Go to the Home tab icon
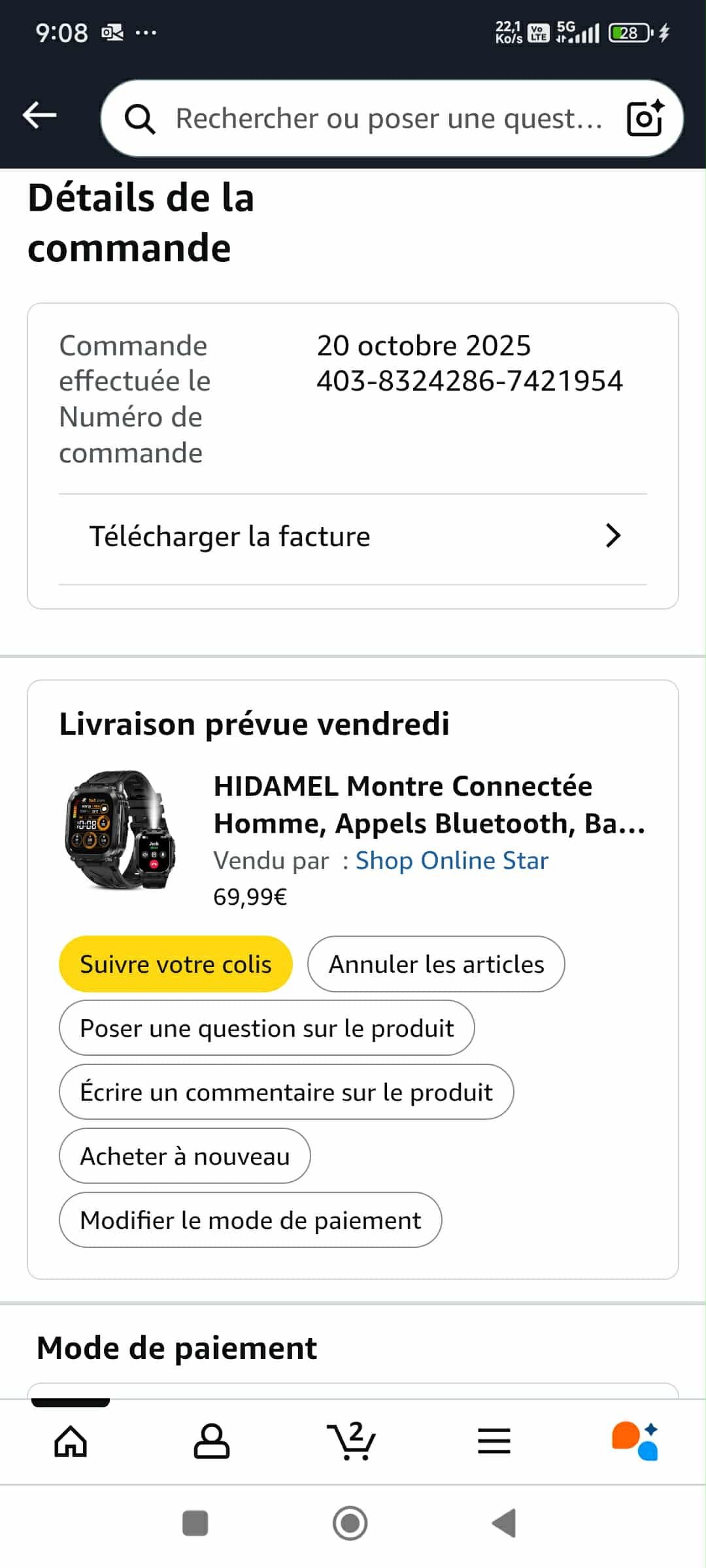Image resolution: width=706 pixels, height=1568 pixels. (x=71, y=1441)
